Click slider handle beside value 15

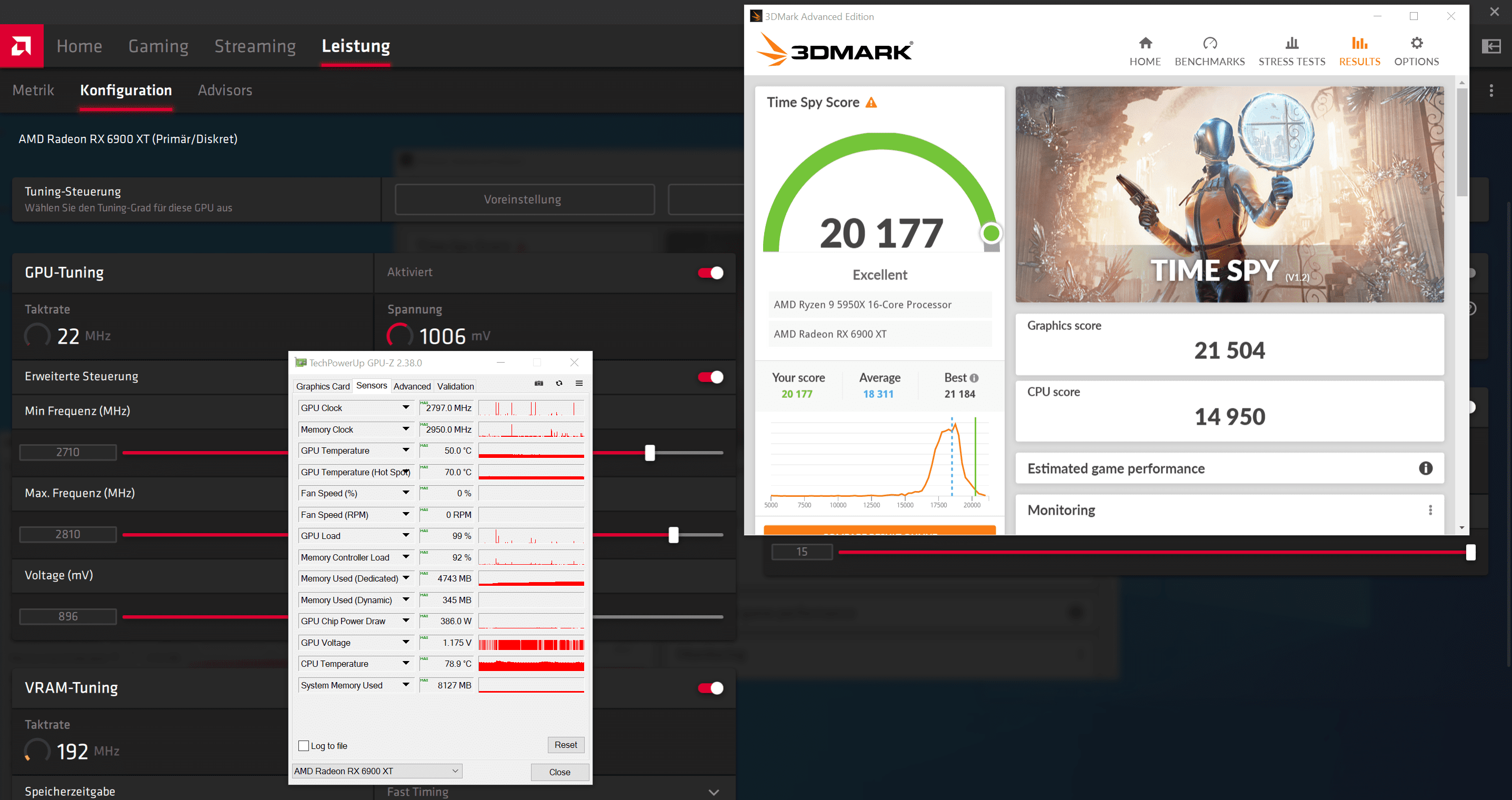pos(1470,552)
